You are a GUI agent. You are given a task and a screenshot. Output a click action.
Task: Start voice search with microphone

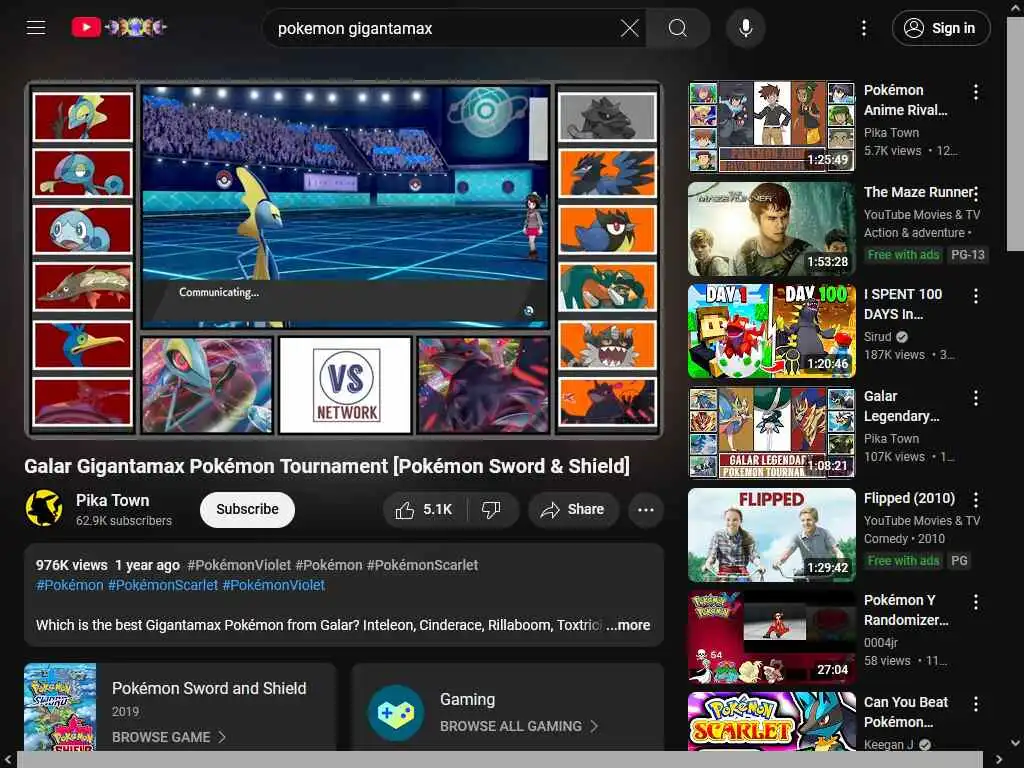click(x=746, y=28)
